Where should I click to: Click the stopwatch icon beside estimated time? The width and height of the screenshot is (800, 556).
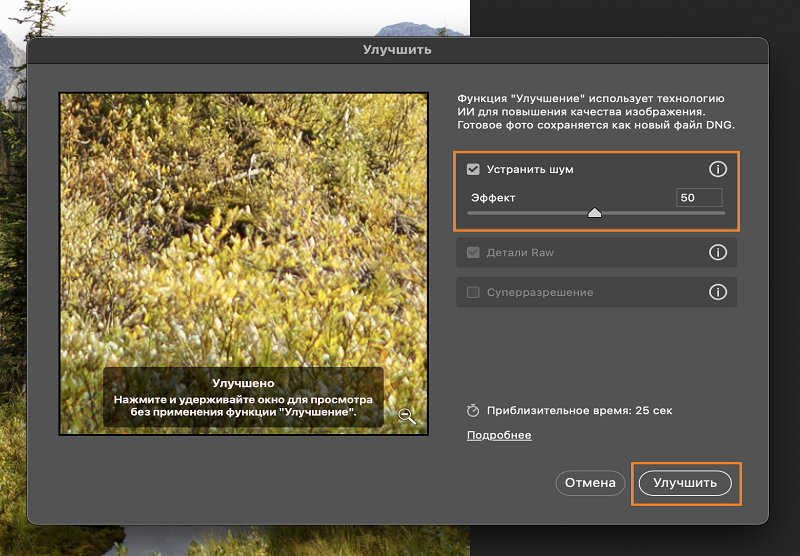point(473,410)
